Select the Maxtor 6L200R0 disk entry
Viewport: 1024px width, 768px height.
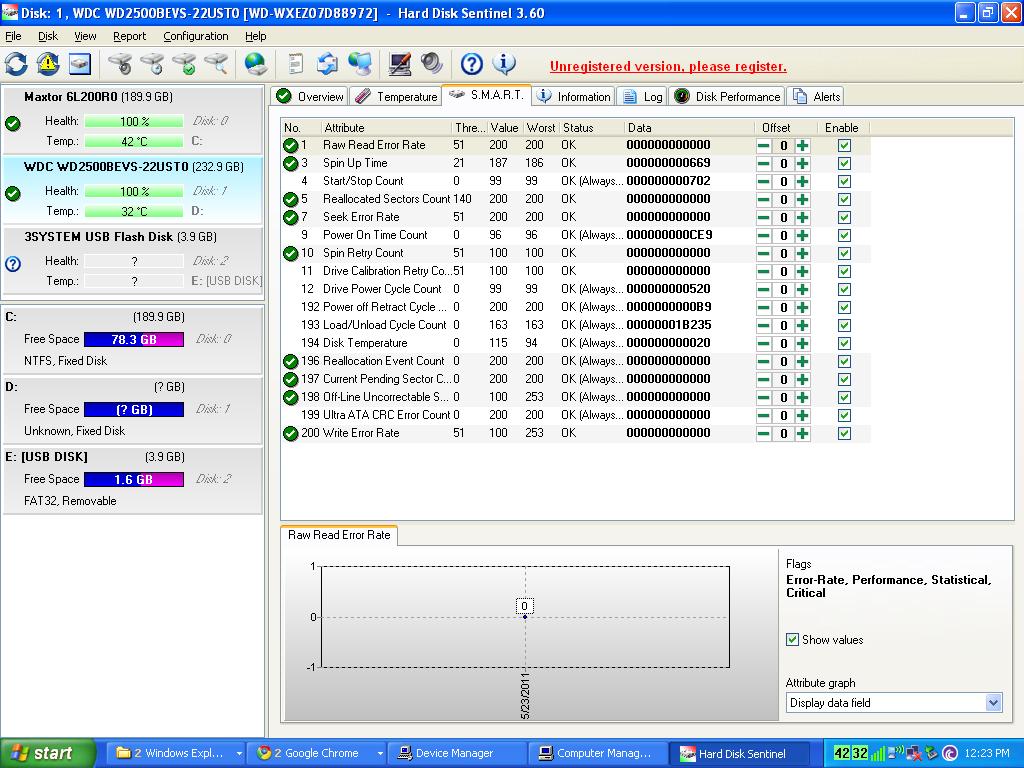(x=133, y=119)
